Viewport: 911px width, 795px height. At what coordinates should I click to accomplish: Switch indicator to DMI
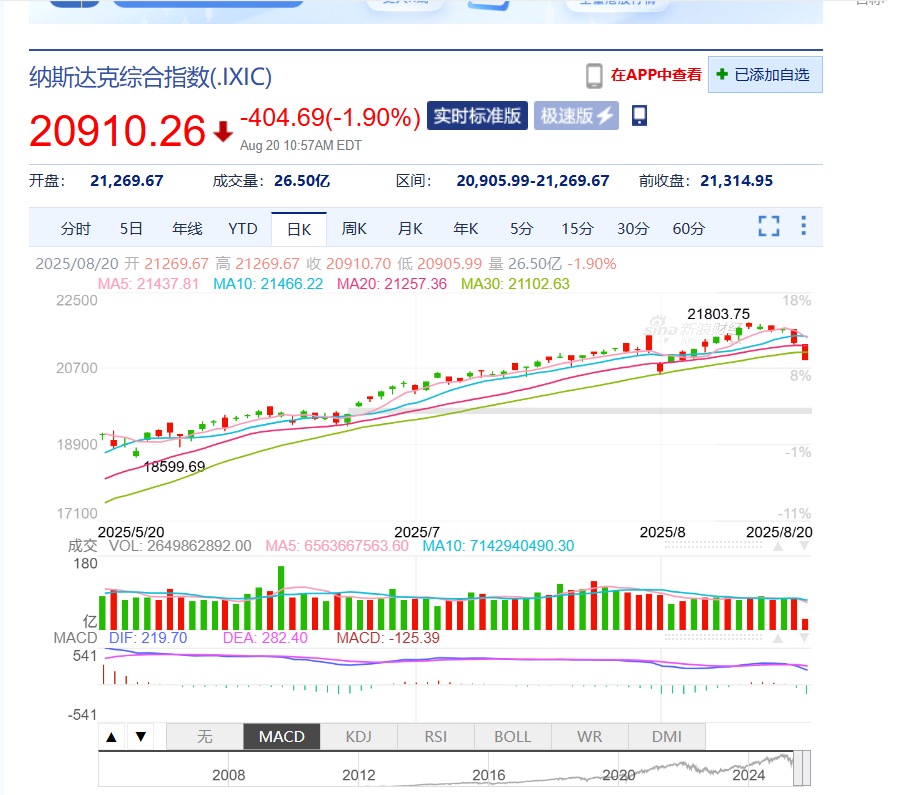coord(667,737)
